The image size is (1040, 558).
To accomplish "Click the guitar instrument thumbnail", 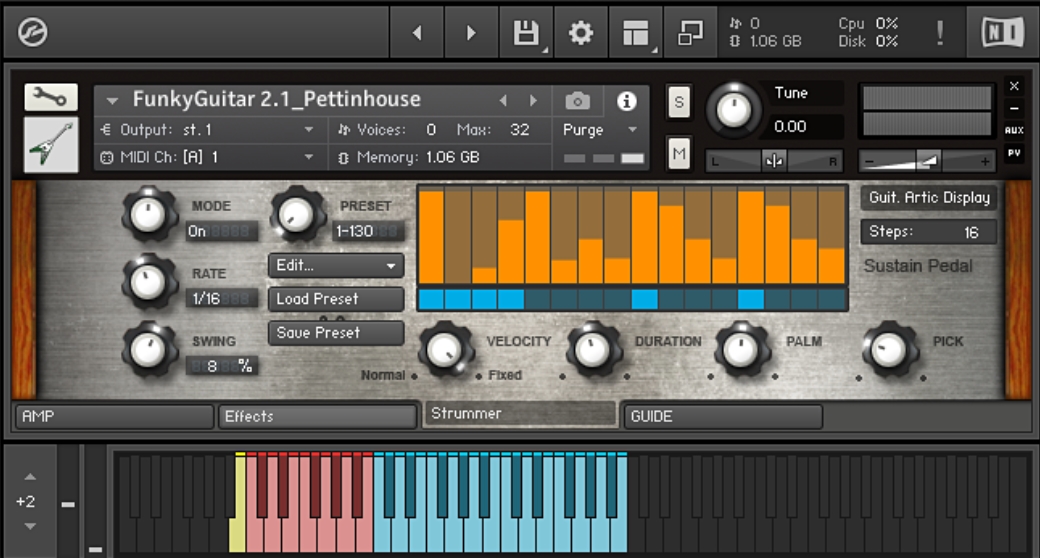I will [x=51, y=145].
